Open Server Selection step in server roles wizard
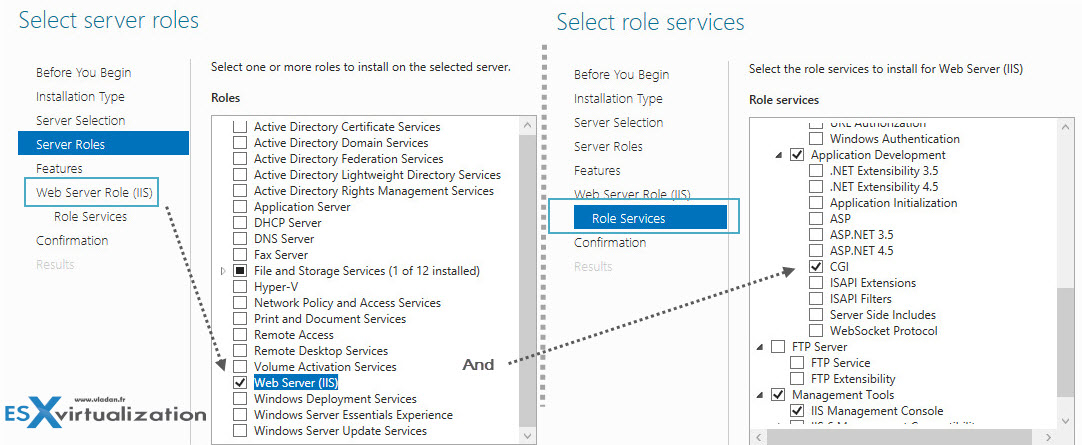 tap(81, 120)
